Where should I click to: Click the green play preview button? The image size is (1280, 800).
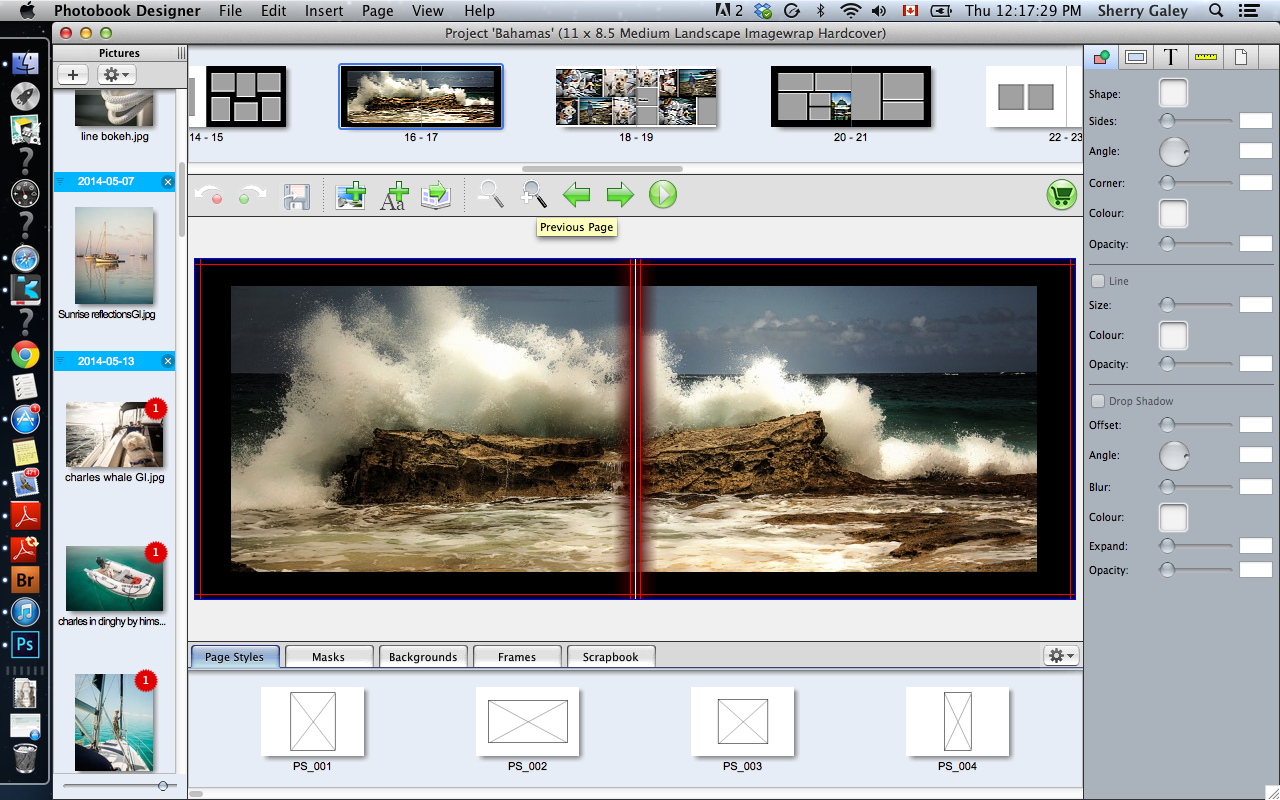(x=662, y=194)
